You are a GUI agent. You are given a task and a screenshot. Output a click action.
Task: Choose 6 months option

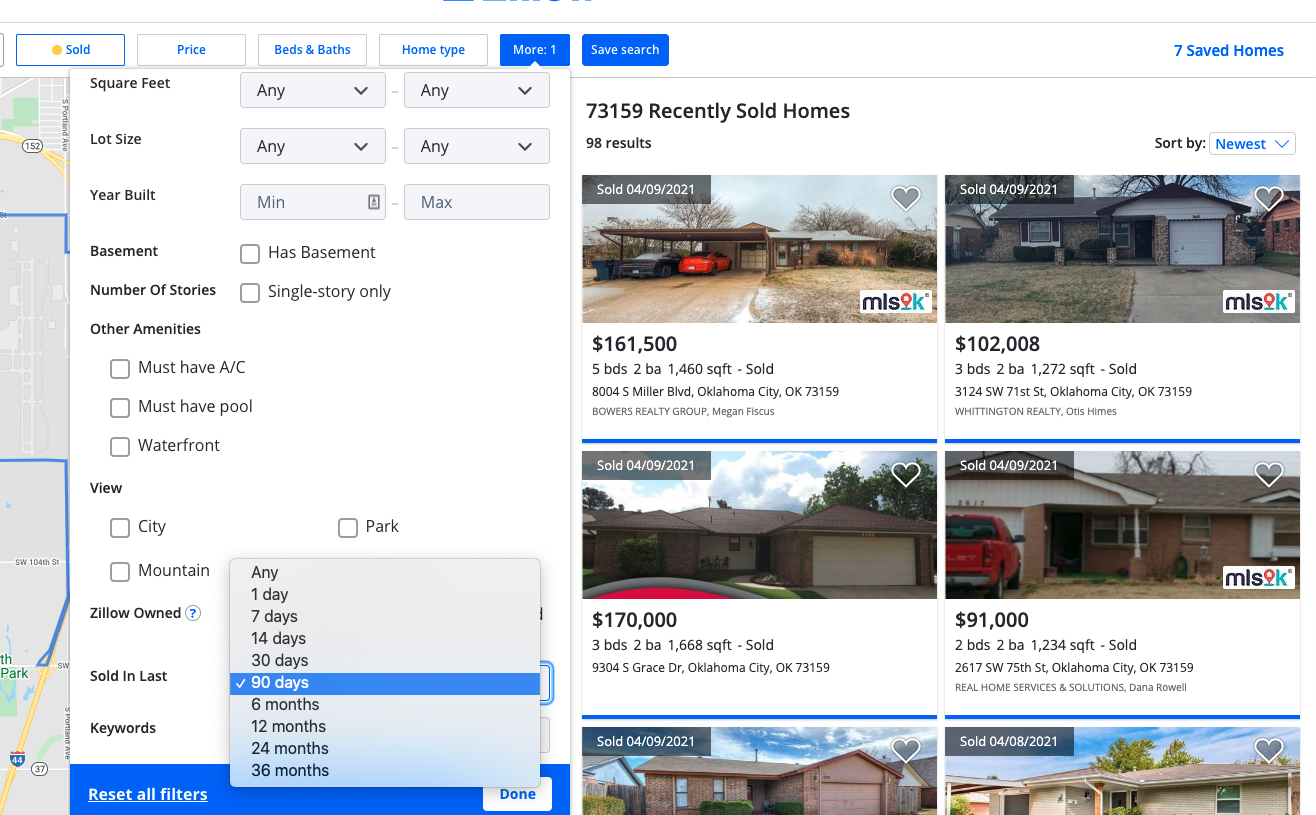tap(385, 704)
